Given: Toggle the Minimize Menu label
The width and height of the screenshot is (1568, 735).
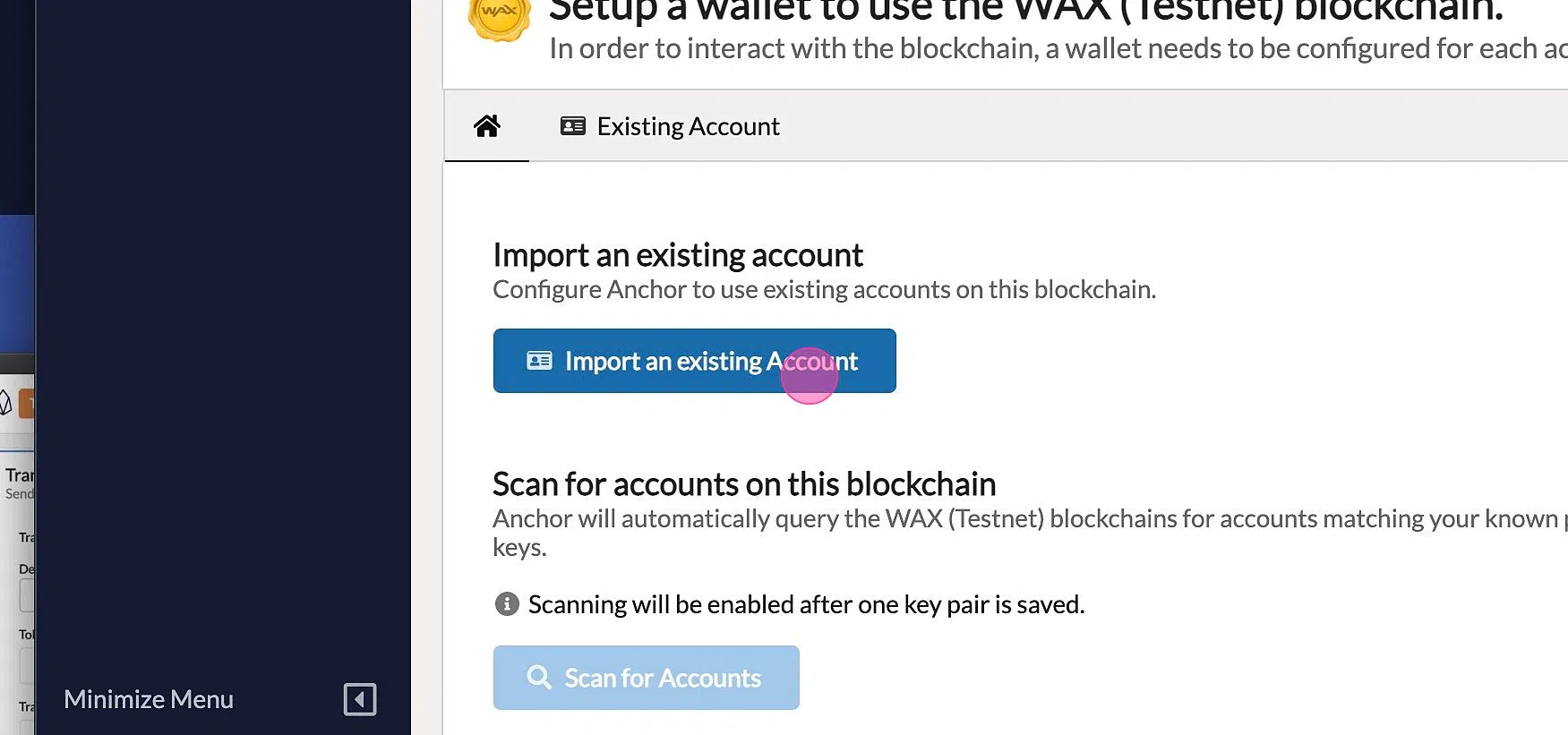Looking at the screenshot, I should click(x=149, y=699).
